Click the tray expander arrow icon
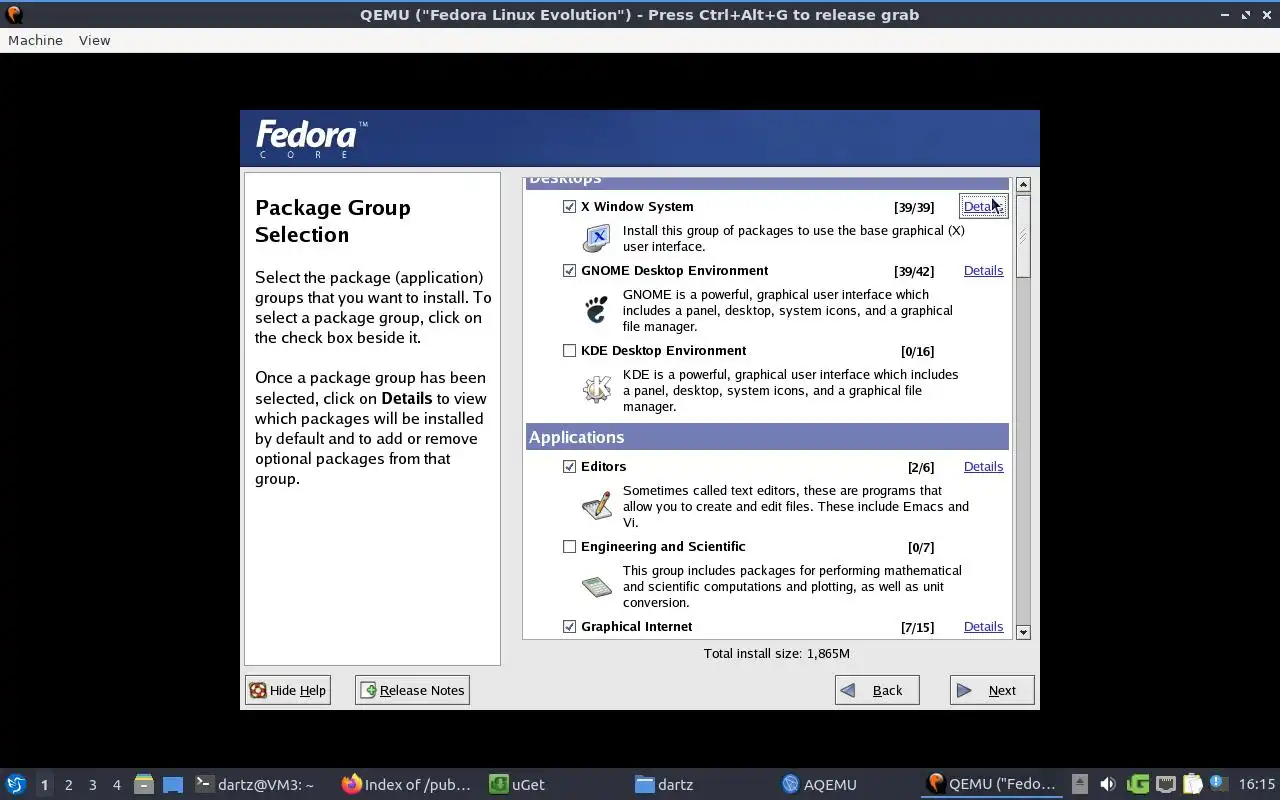Viewport: 1280px width, 800px height. (x=1079, y=784)
